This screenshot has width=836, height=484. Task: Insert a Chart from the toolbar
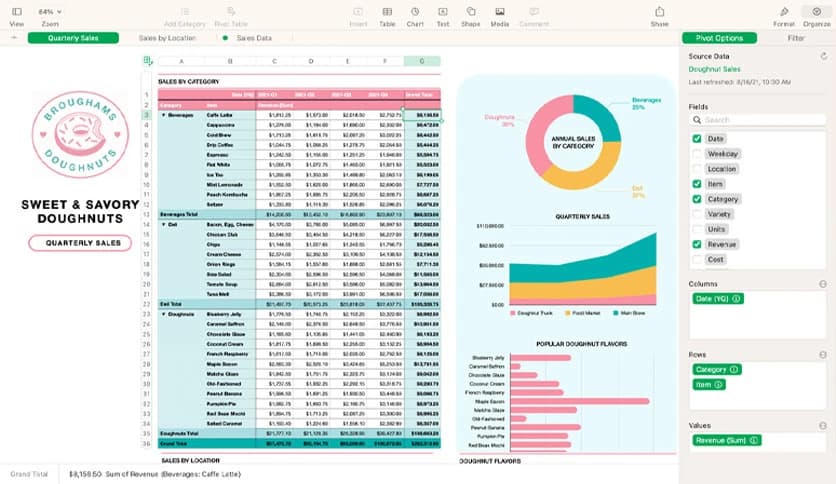[415, 11]
